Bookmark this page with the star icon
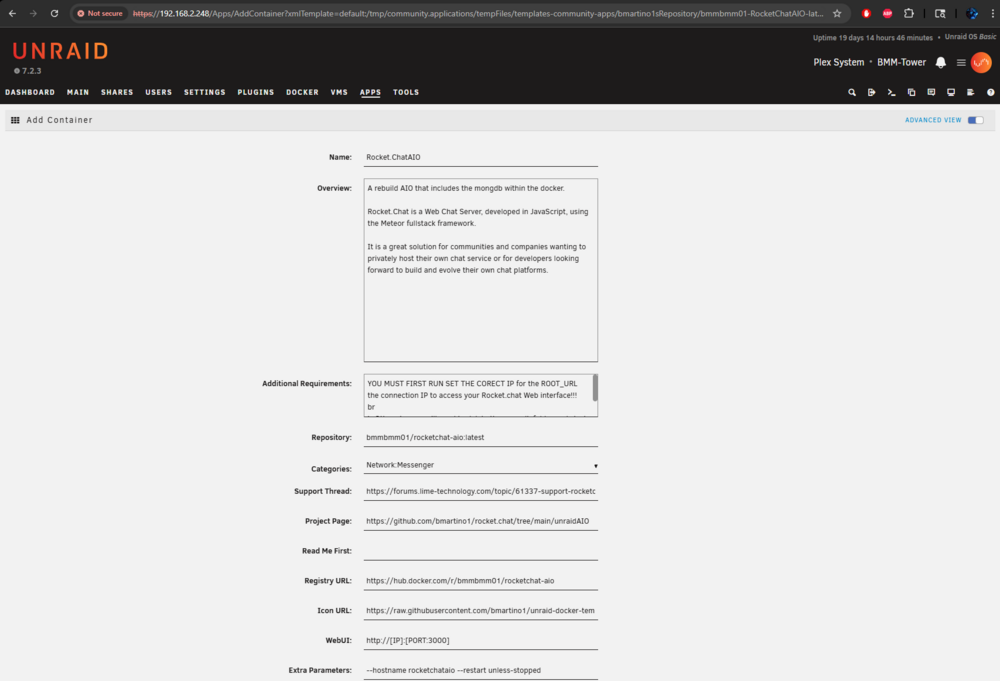This screenshot has height=681, width=1000. coord(837,13)
